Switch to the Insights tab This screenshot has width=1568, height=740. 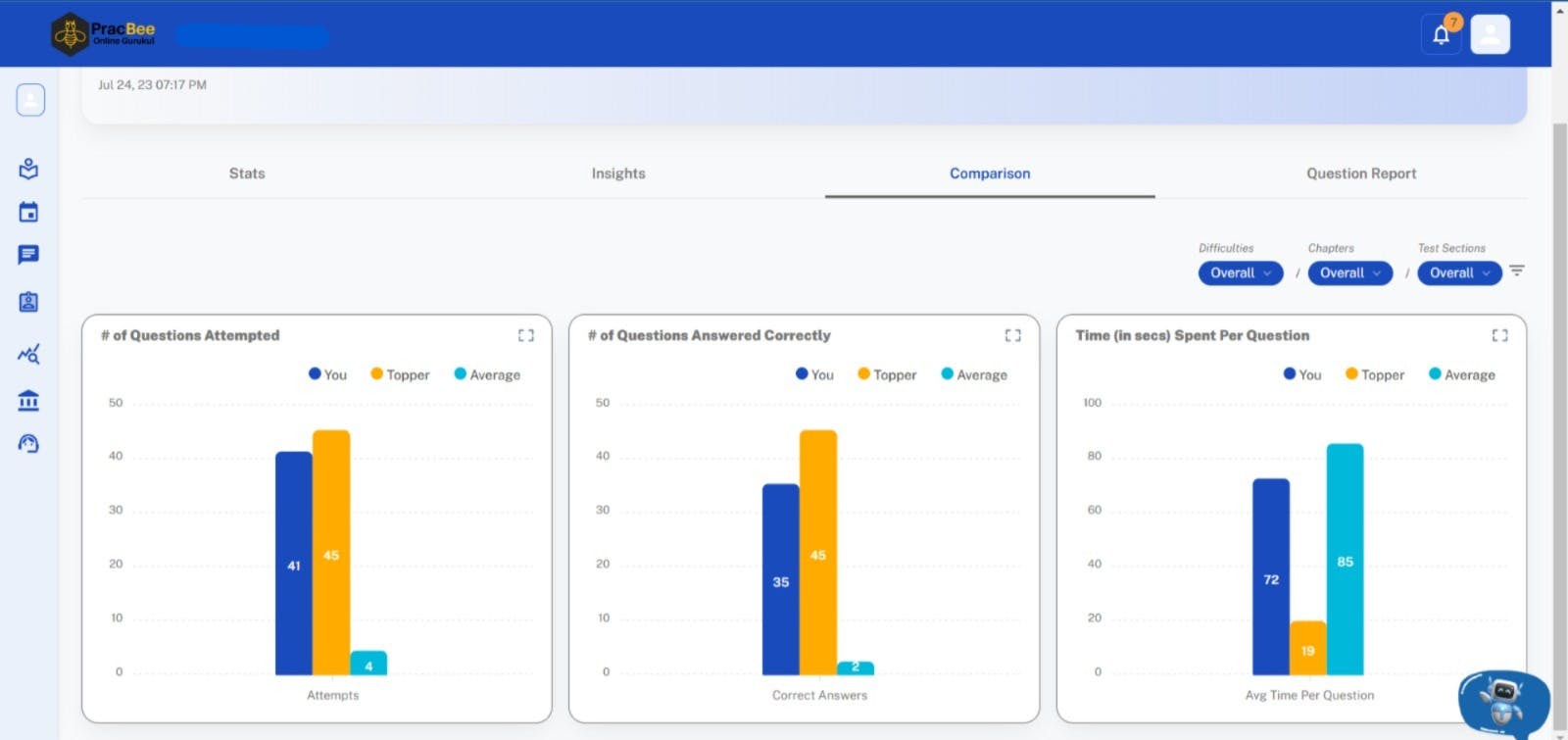[618, 173]
